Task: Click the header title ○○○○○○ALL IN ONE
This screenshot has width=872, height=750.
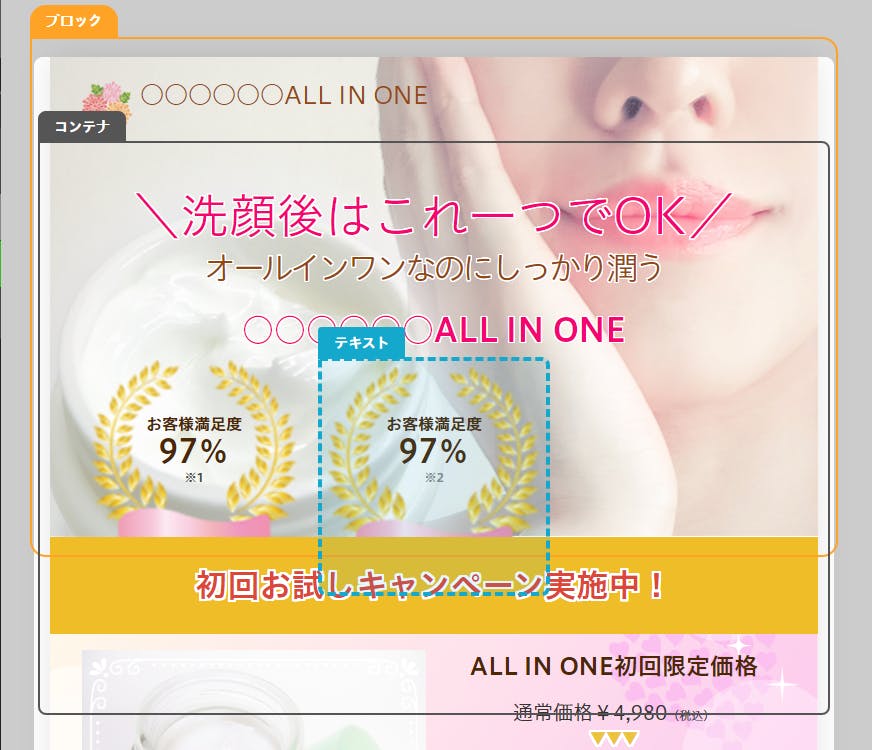Action: (284, 95)
